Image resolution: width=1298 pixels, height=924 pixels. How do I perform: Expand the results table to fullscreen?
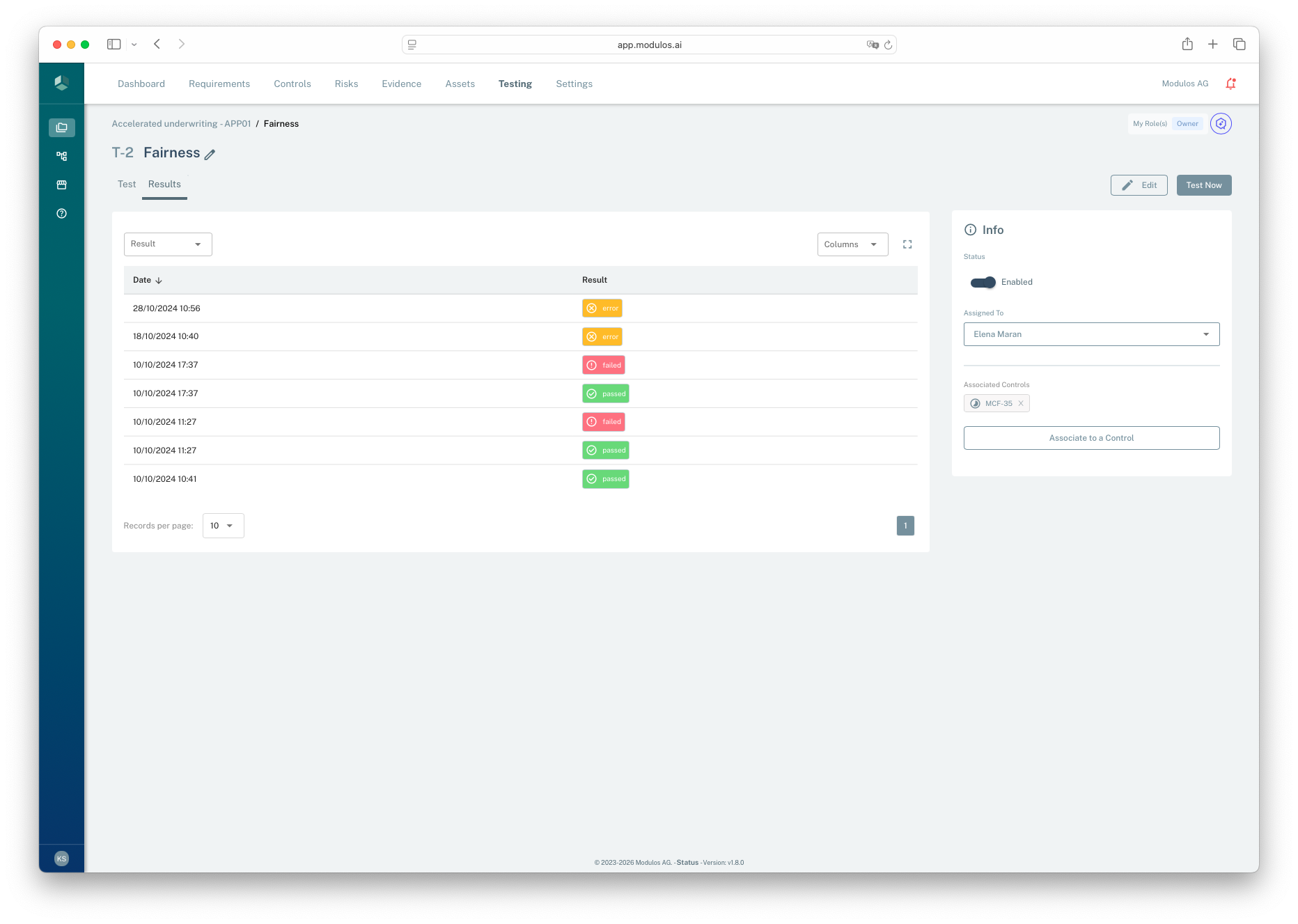tap(907, 244)
